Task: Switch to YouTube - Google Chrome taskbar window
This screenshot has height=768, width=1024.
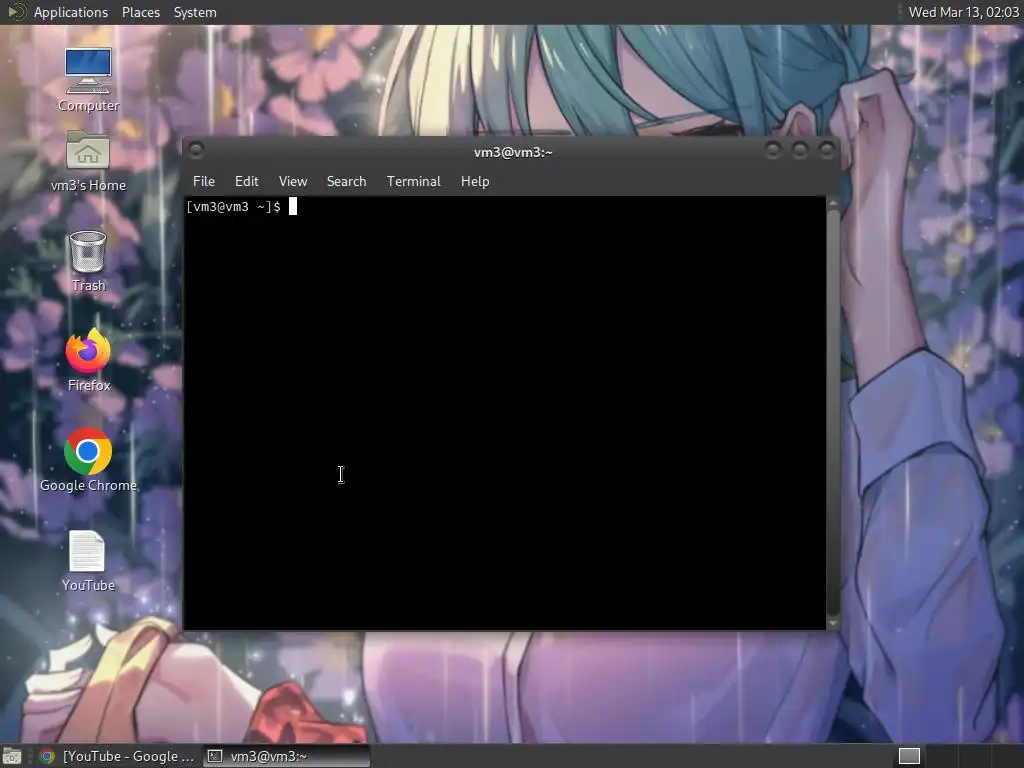Action: pyautogui.click(x=116, y=756)
